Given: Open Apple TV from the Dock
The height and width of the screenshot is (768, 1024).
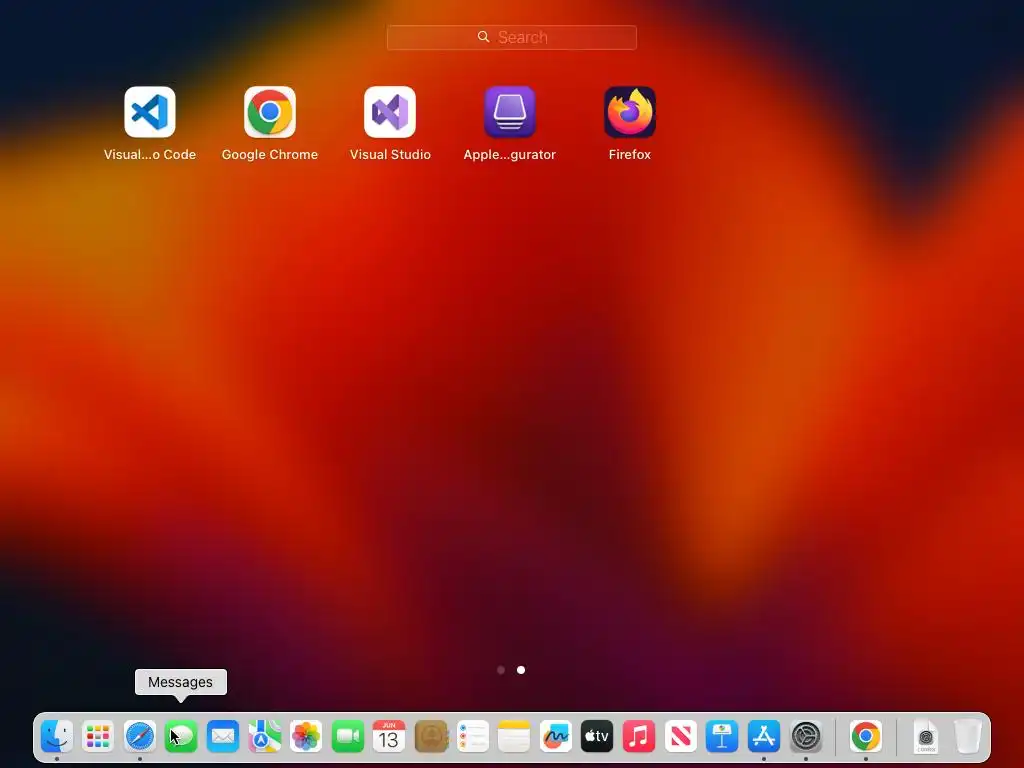Looking at the screenshot, I should (x=597, y=737).
